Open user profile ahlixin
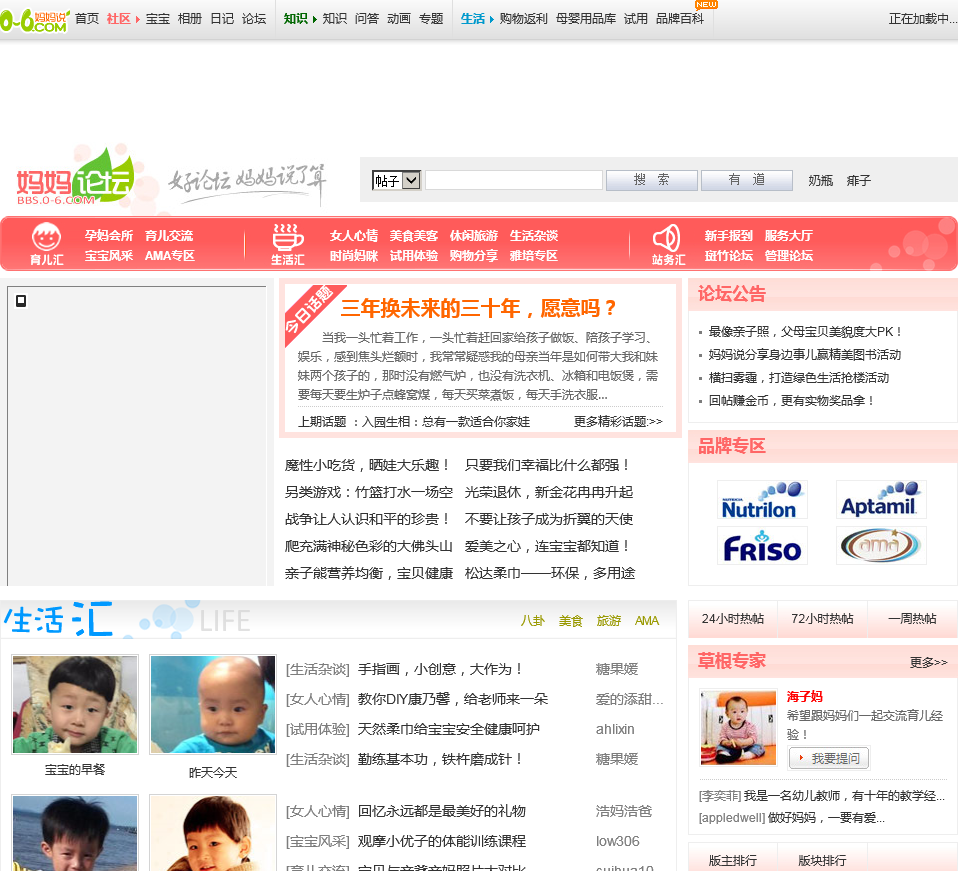Viewport: 958px width, 871px height. click(x=615, y=729)
